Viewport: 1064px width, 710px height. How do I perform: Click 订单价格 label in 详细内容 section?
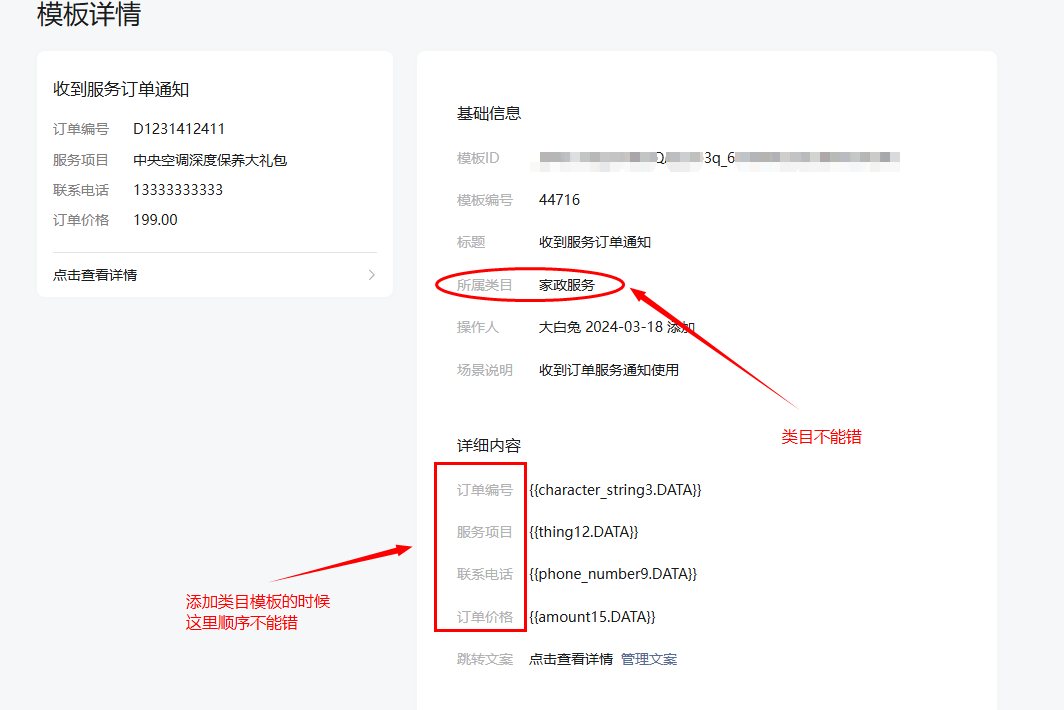484,617
